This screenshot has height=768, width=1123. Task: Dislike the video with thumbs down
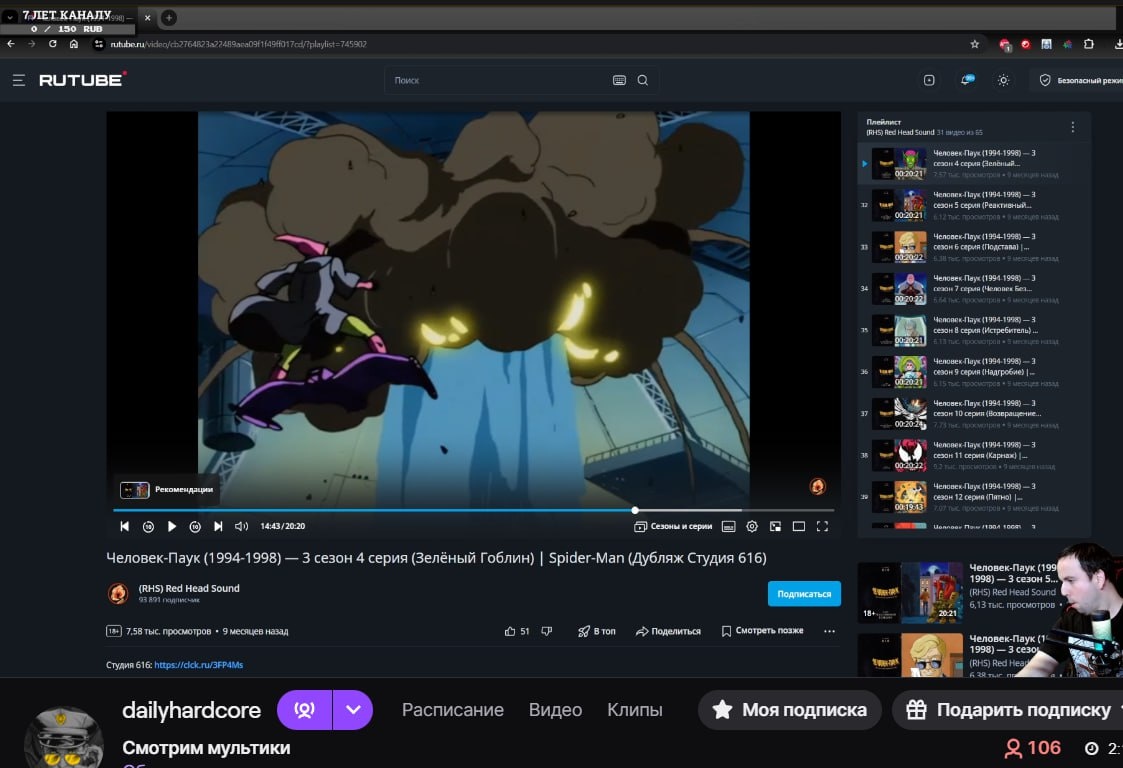[x=546, y=631]
